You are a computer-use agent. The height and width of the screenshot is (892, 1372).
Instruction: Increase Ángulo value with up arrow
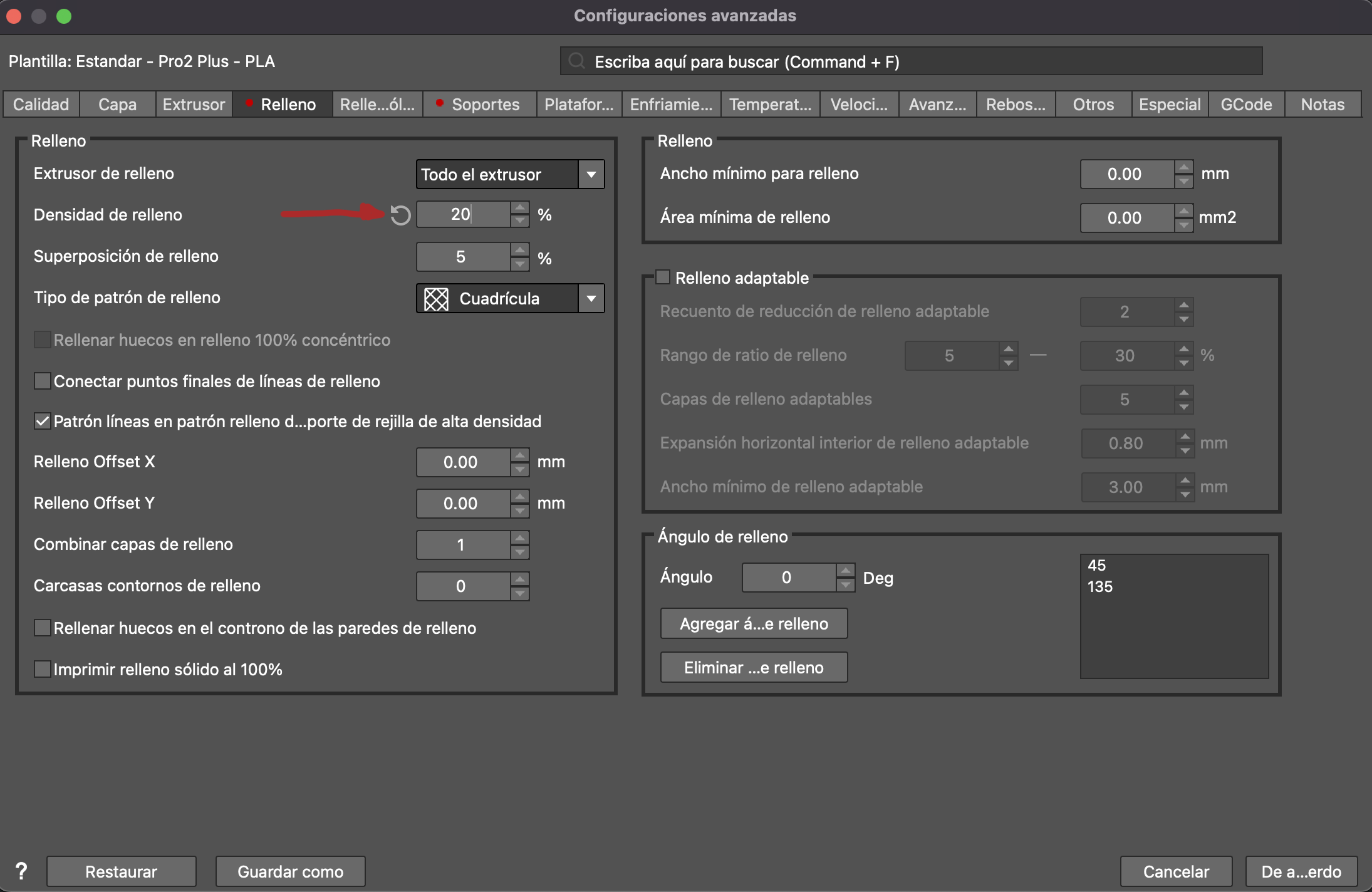pyautogui.click(x=845, y=570)
